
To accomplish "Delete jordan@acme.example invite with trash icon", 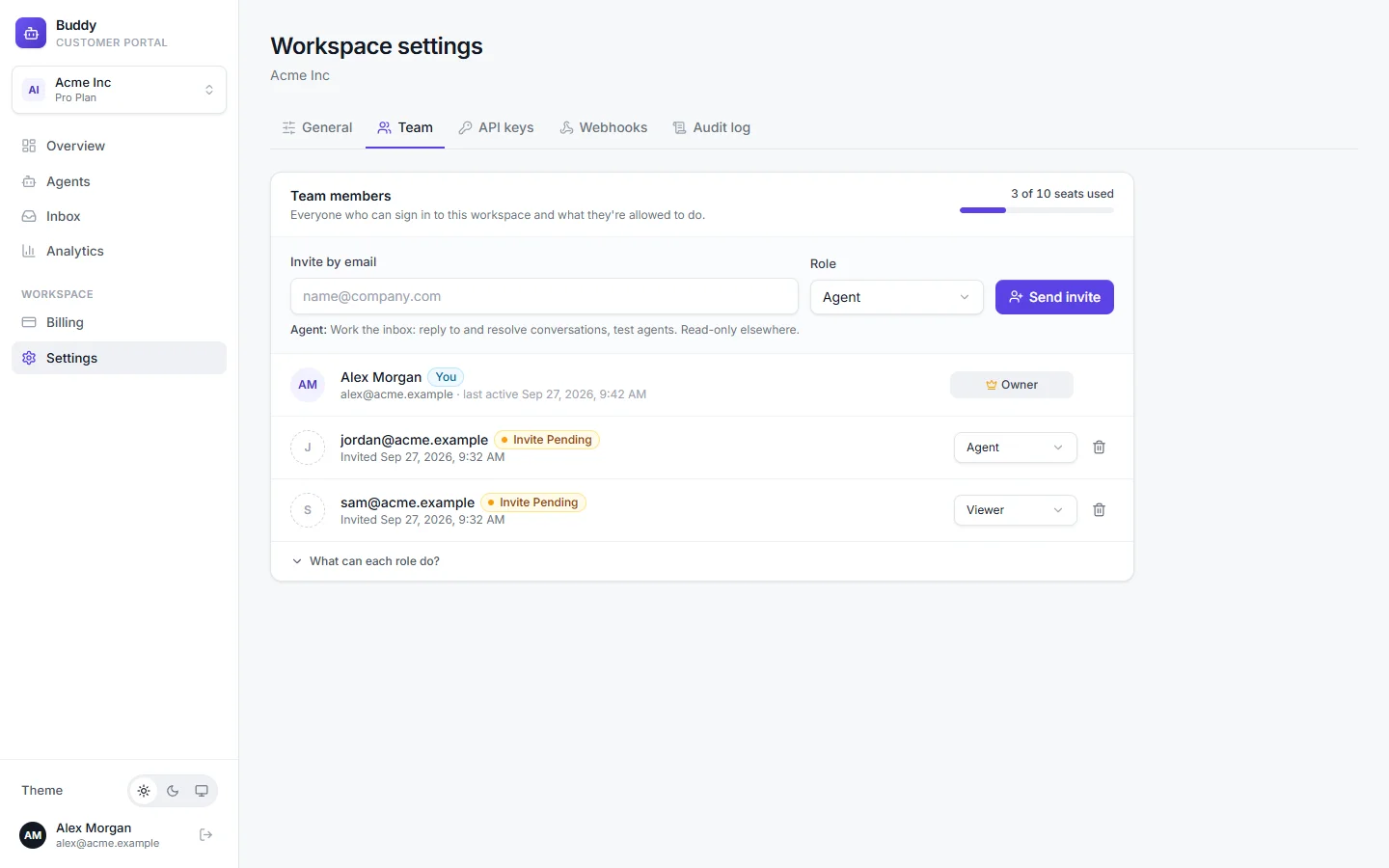I will (x=1099, y=448).
